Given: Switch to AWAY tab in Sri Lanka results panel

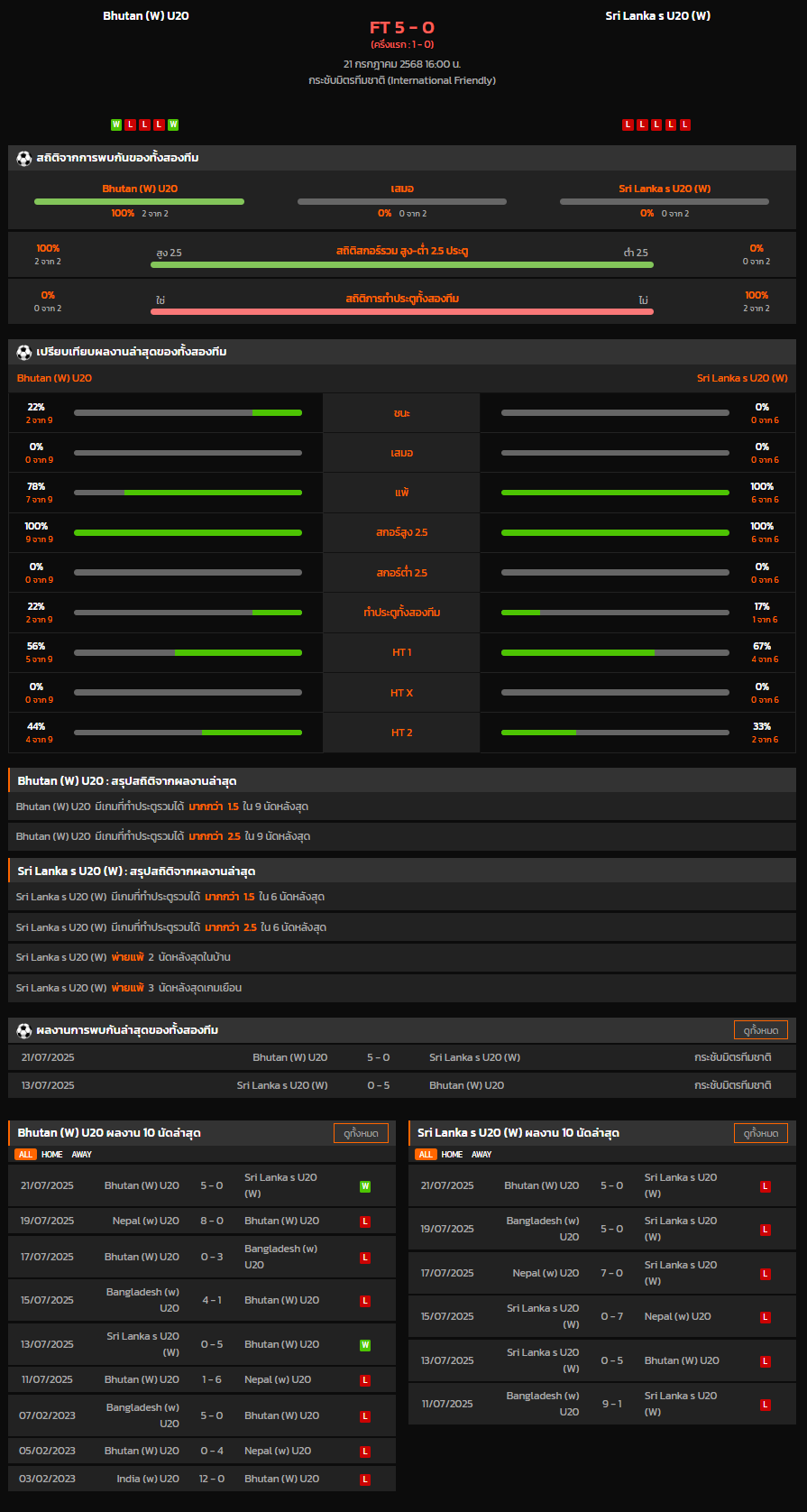Looking at the screenshot, I should pyautogui.click(x=482, y=1155).
